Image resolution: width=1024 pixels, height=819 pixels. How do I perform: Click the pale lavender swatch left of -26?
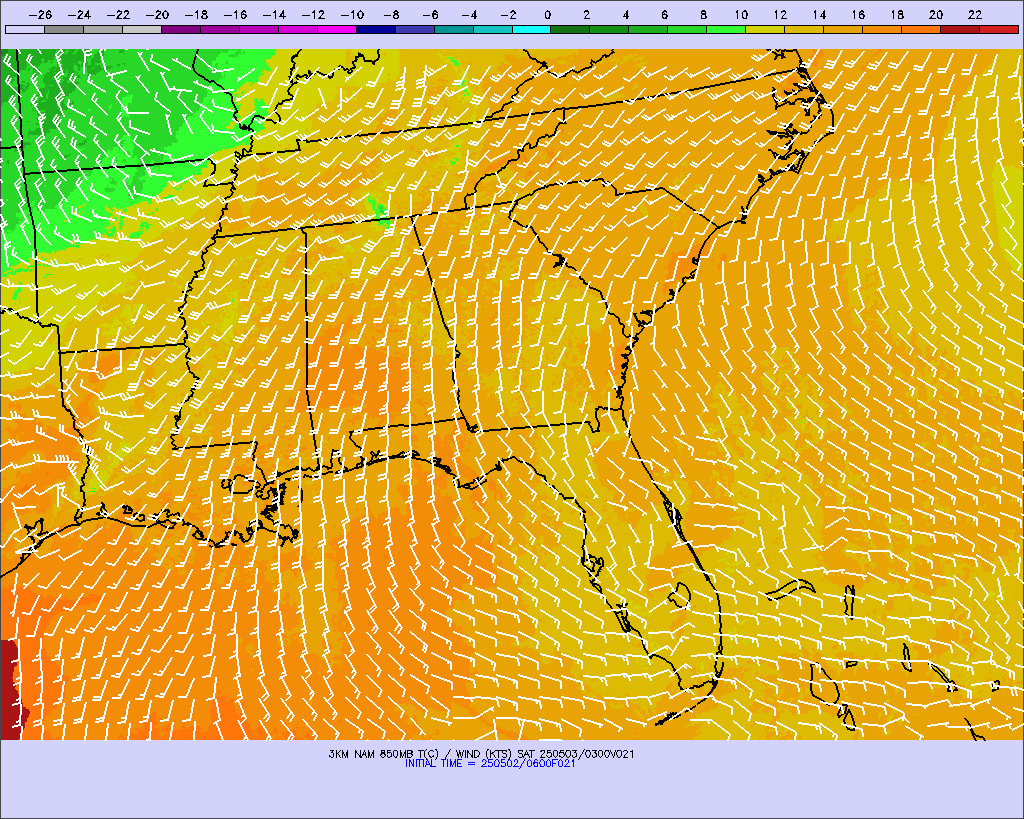coord(25,29)
